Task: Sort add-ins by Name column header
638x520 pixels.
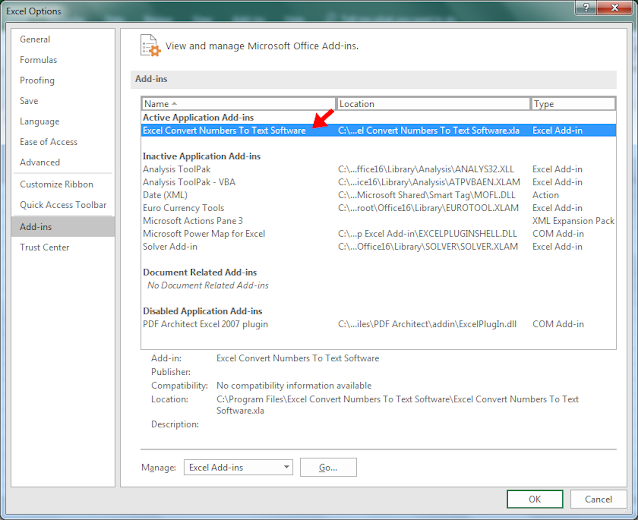Action: 239,104
